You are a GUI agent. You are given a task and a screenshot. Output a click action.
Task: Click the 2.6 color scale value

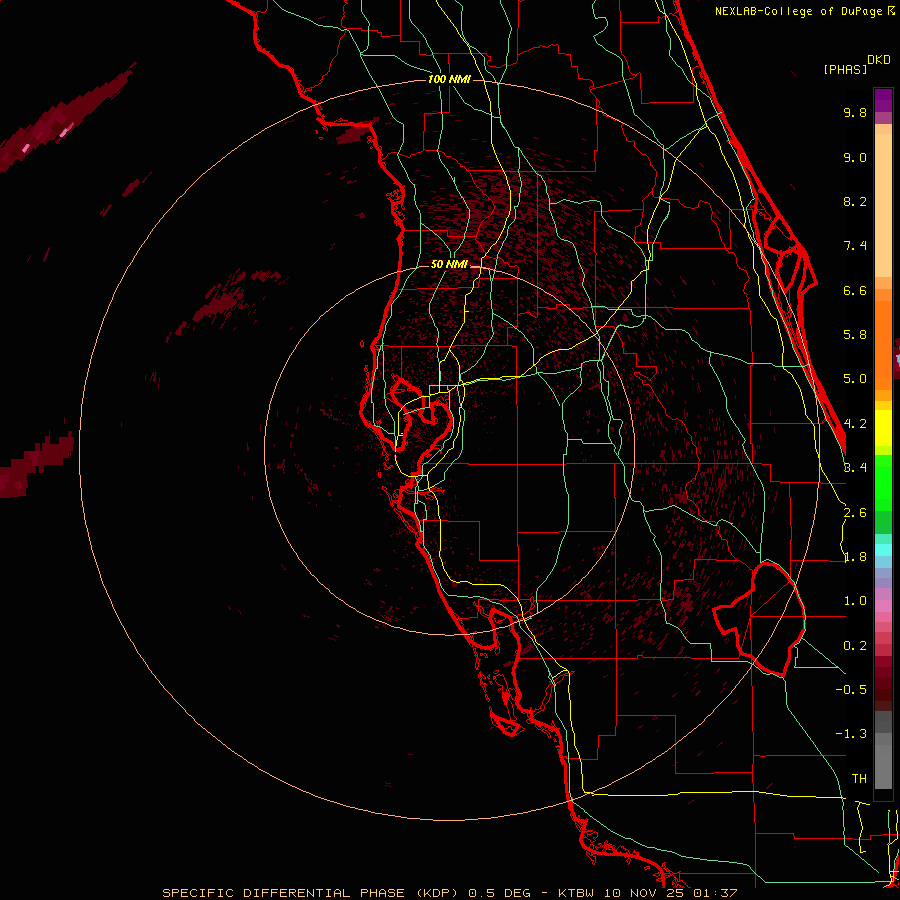tap(855, 513)
